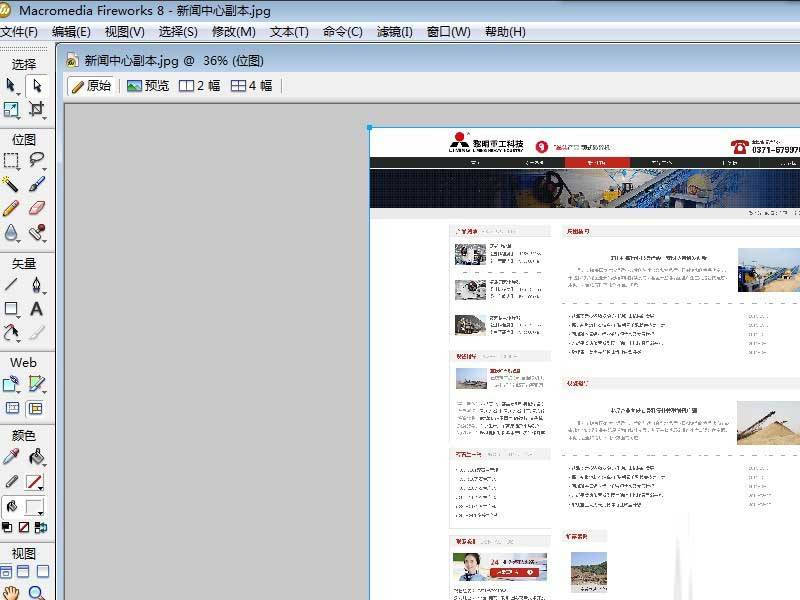This screenshot has width=800, height=600.
Task: Show slices and hotspots
Action: 36,408
